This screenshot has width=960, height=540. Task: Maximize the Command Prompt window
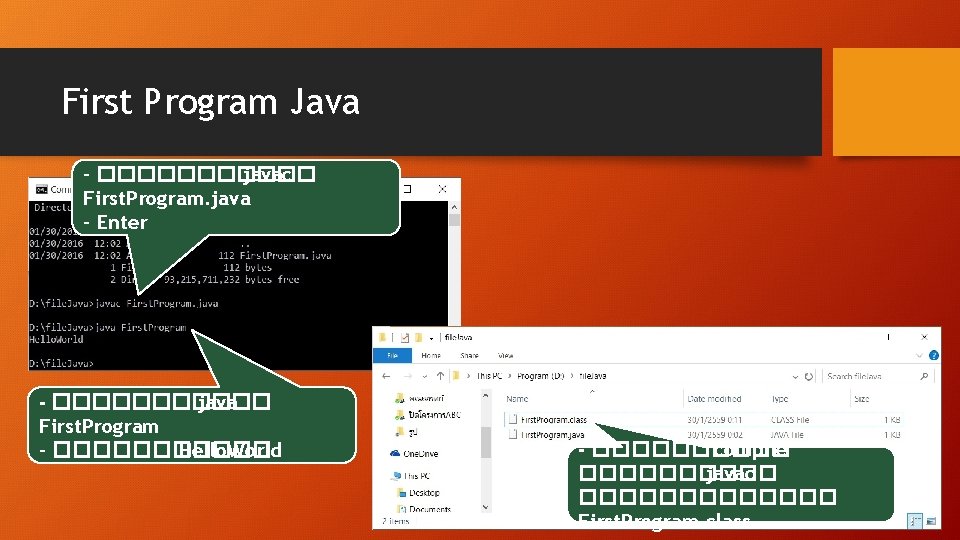[407, 189]
